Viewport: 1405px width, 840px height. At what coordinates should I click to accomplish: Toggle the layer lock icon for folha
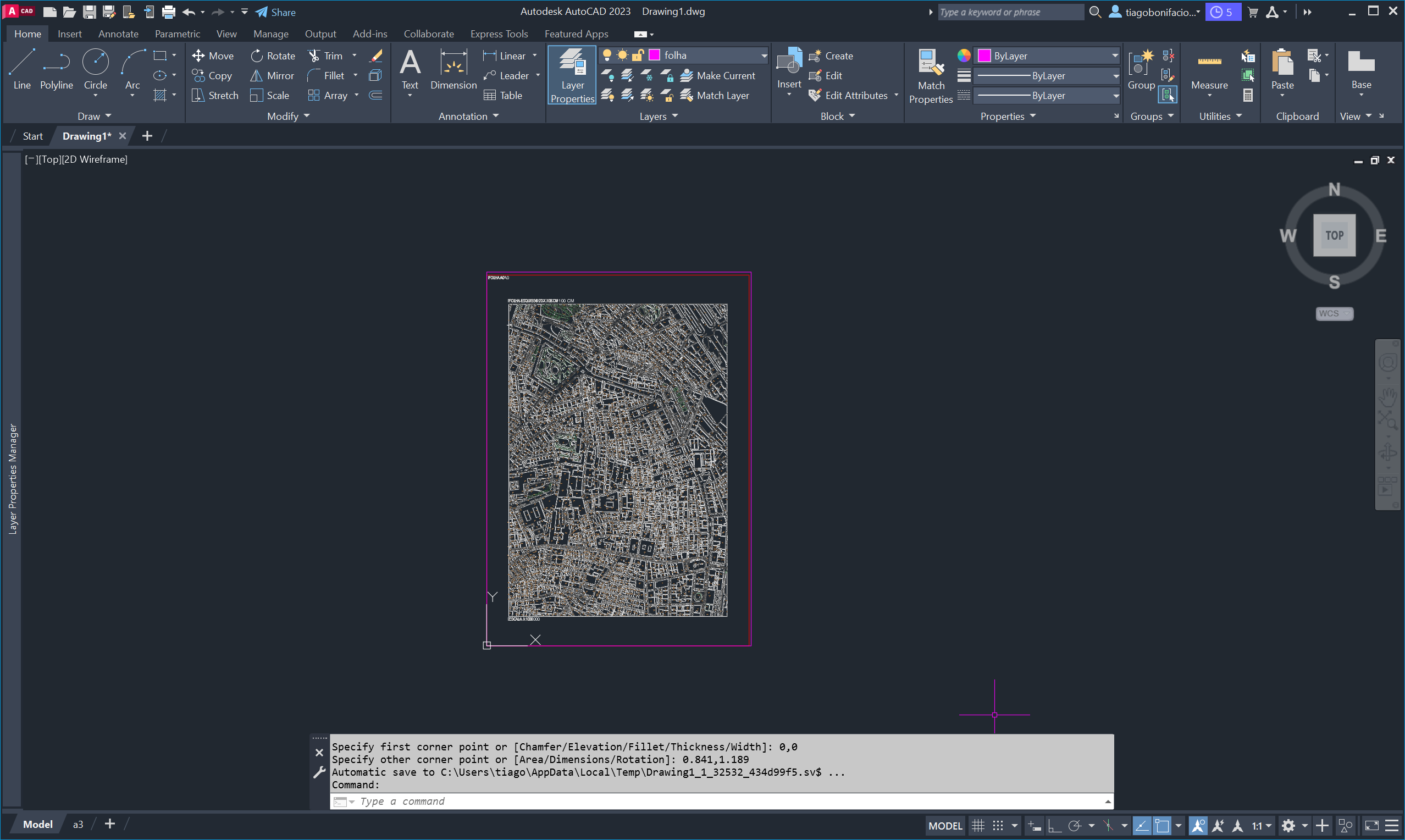(x=638, y=56)
